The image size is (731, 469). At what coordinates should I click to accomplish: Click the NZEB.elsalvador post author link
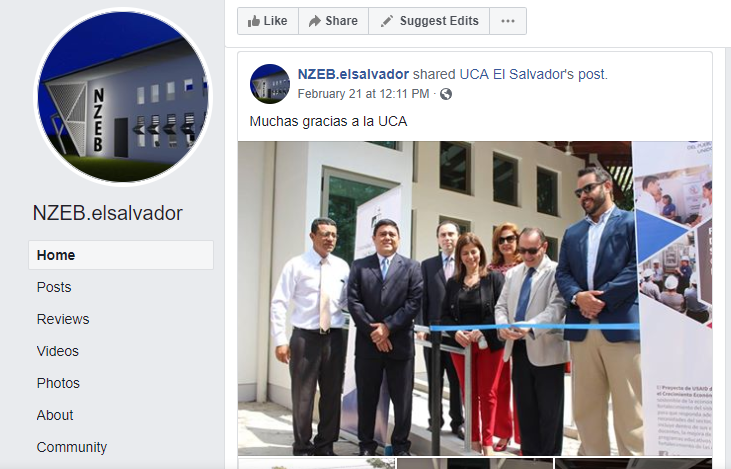point(353,74)
